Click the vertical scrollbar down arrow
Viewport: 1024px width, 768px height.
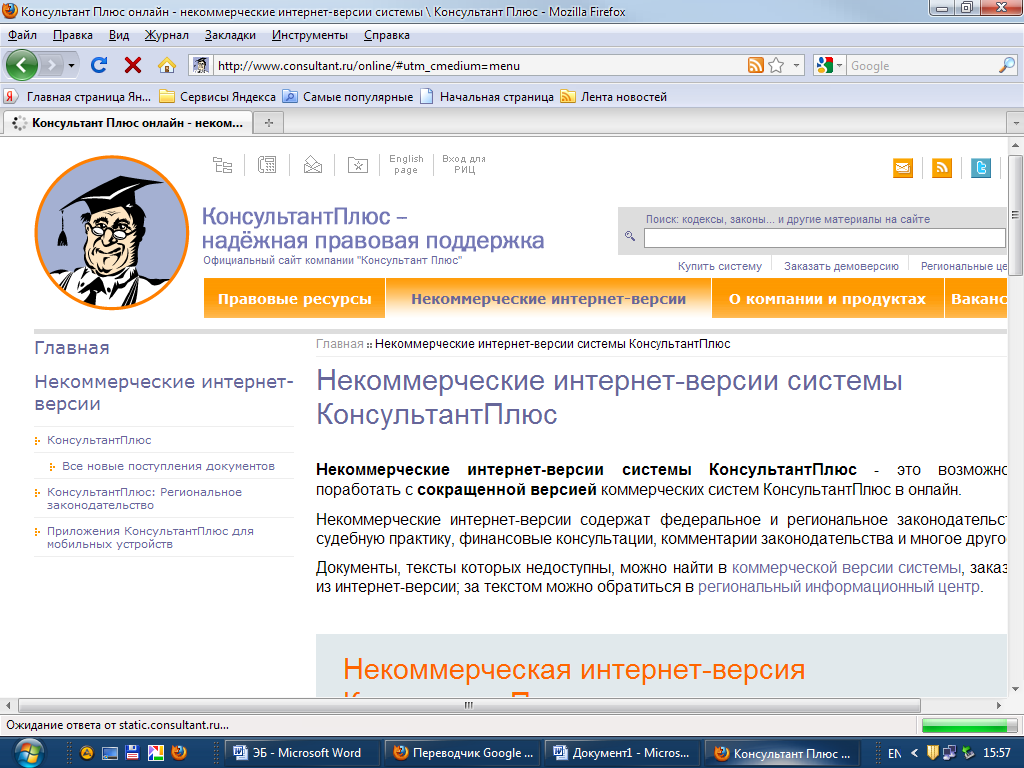point(1016,689)
